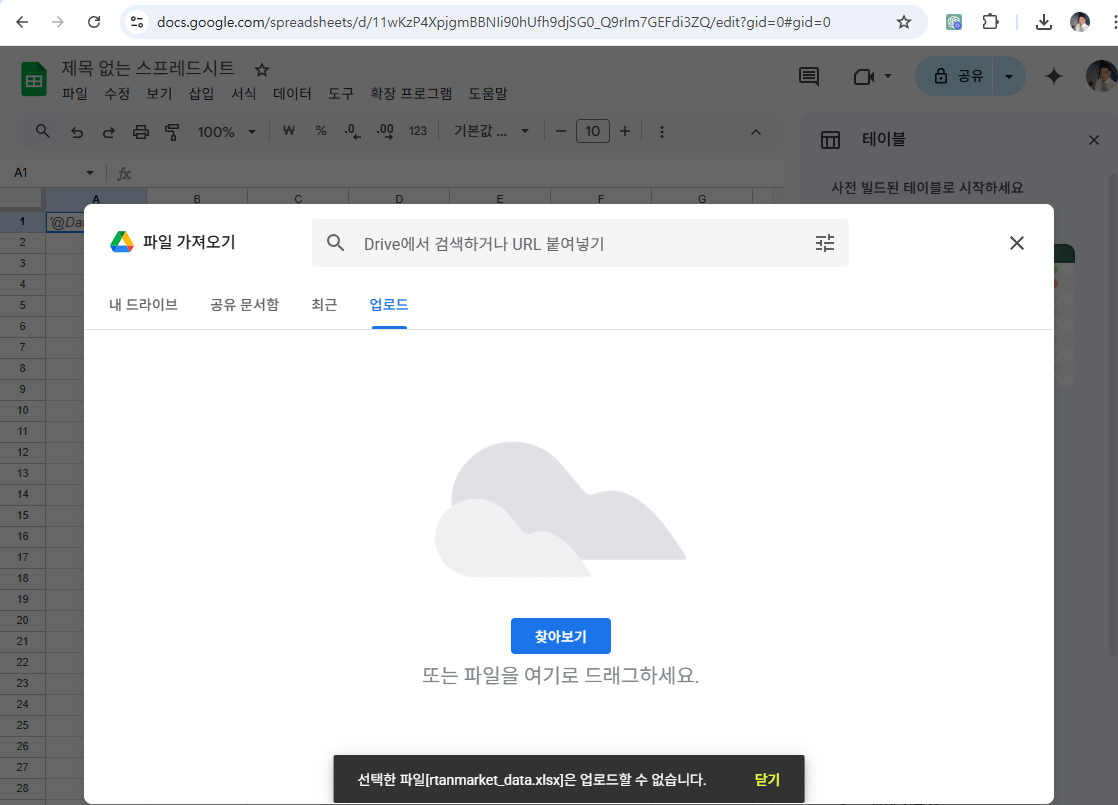Viewport: 1118px width, 805px height.
Task: Decrease decimal places in toolbar
Action: tap(352, 131)
